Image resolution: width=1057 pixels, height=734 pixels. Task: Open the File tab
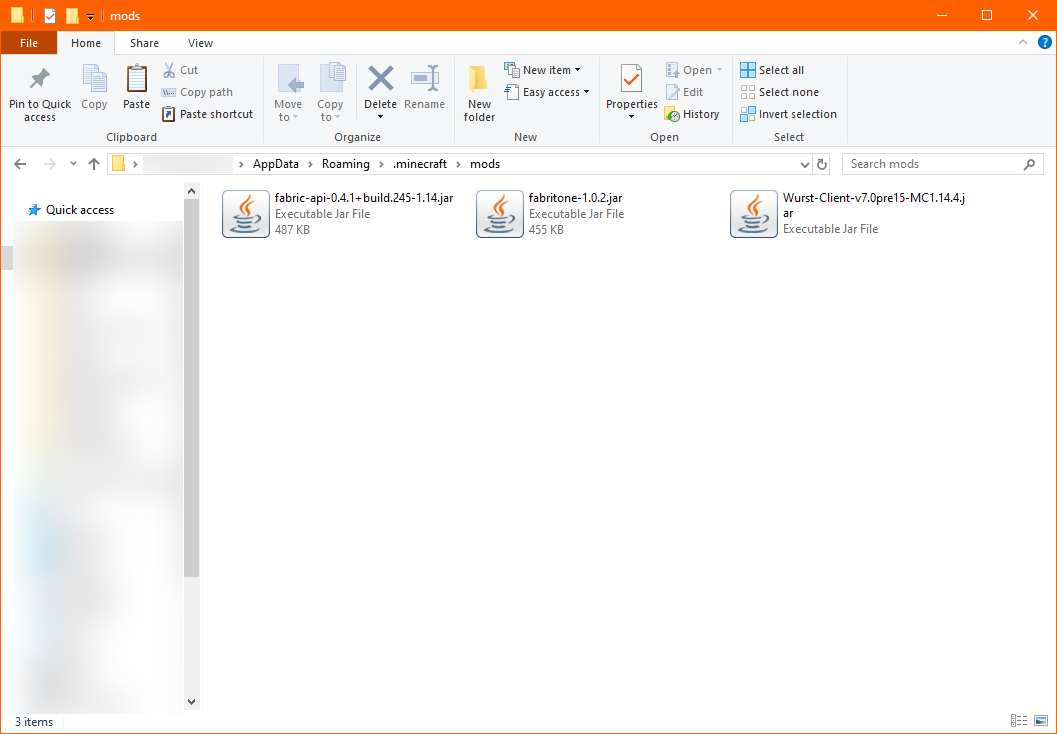tap(29, 43)
